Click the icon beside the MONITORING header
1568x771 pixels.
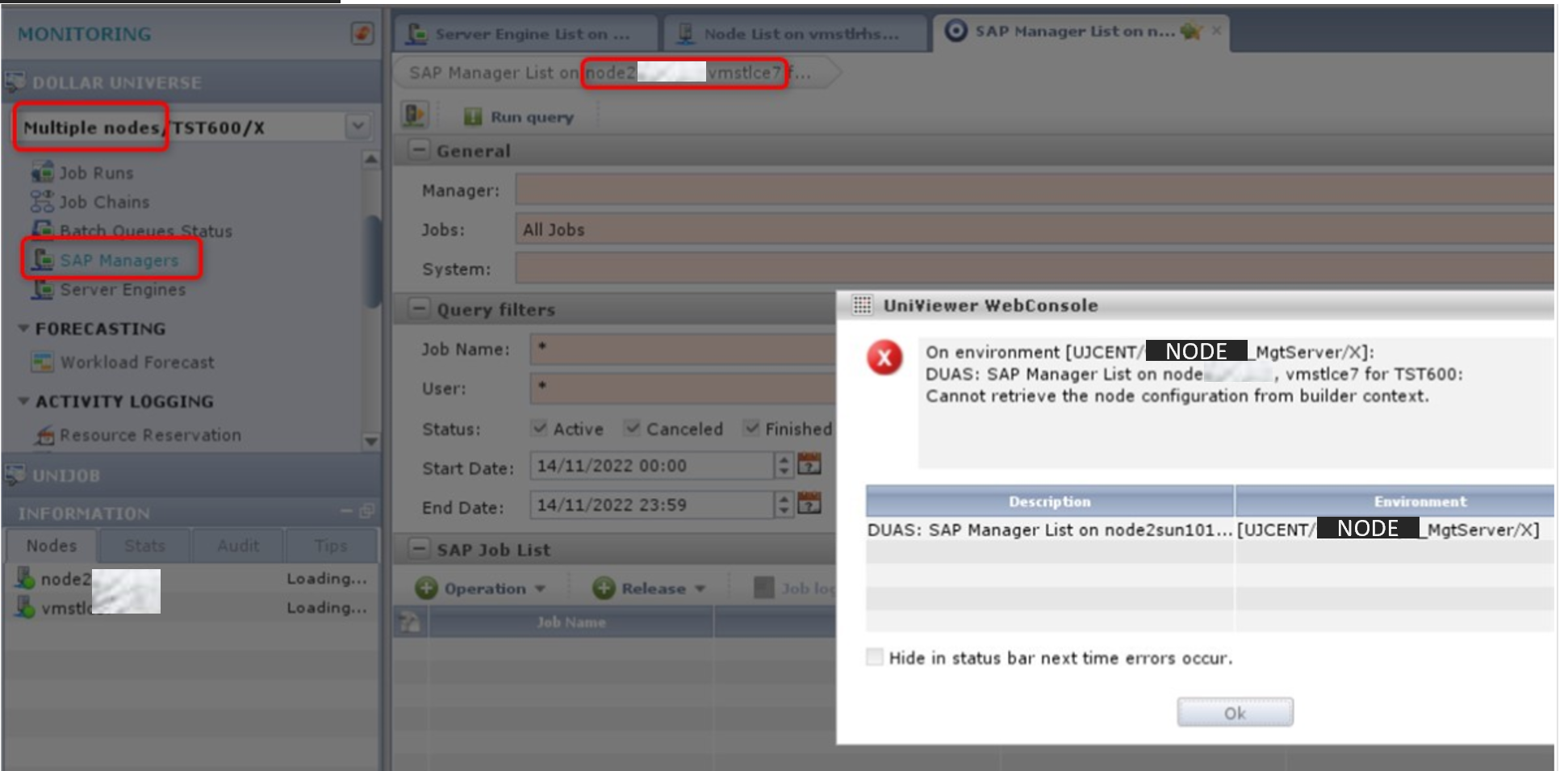click(362, 33)
